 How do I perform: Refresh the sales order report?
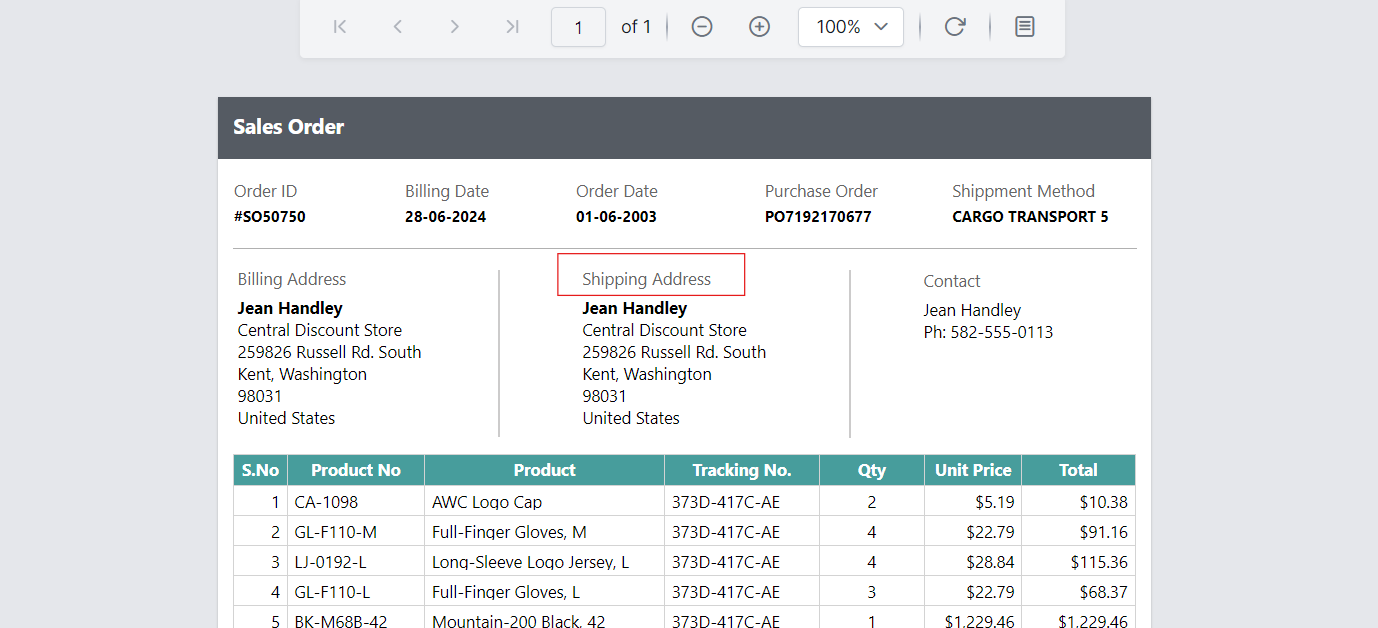(954, 26)
